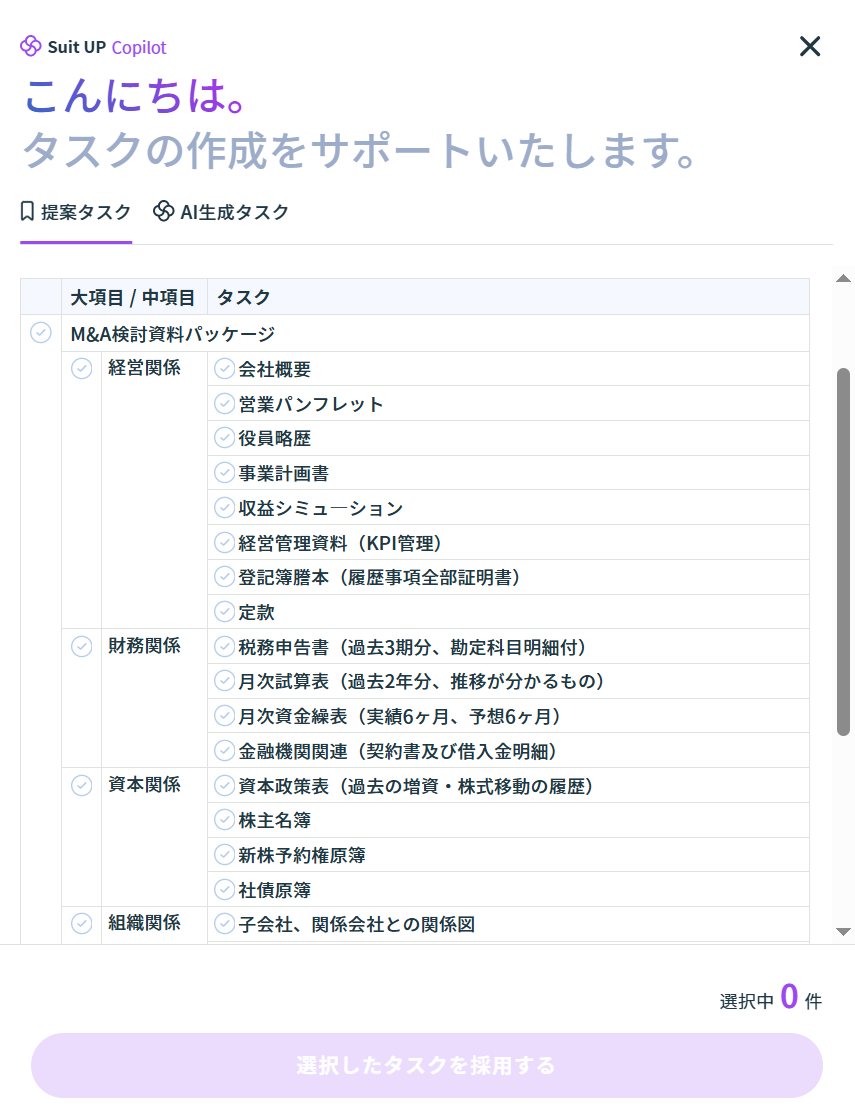Check the 会社概要 task icon

pos(224,369)
